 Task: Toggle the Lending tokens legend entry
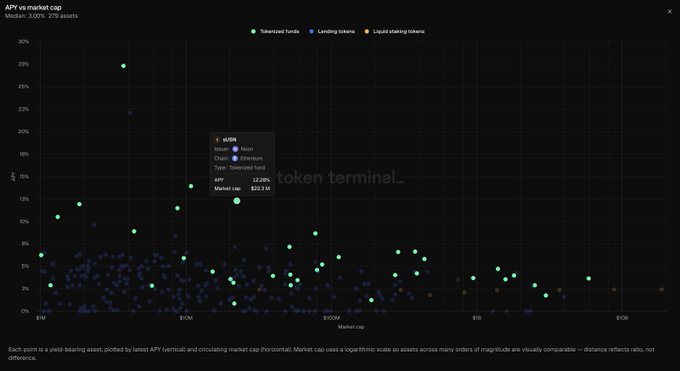pos(332,31)
